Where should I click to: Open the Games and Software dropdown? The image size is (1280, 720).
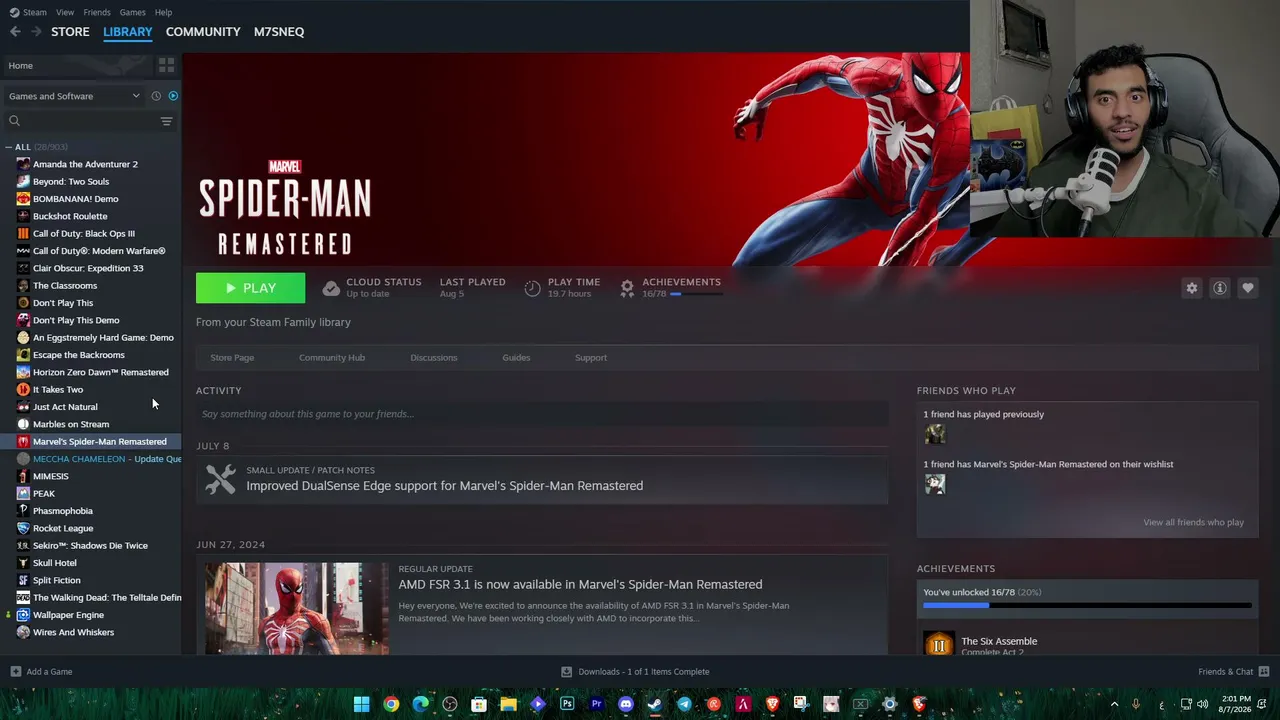(x=74, y=96)
